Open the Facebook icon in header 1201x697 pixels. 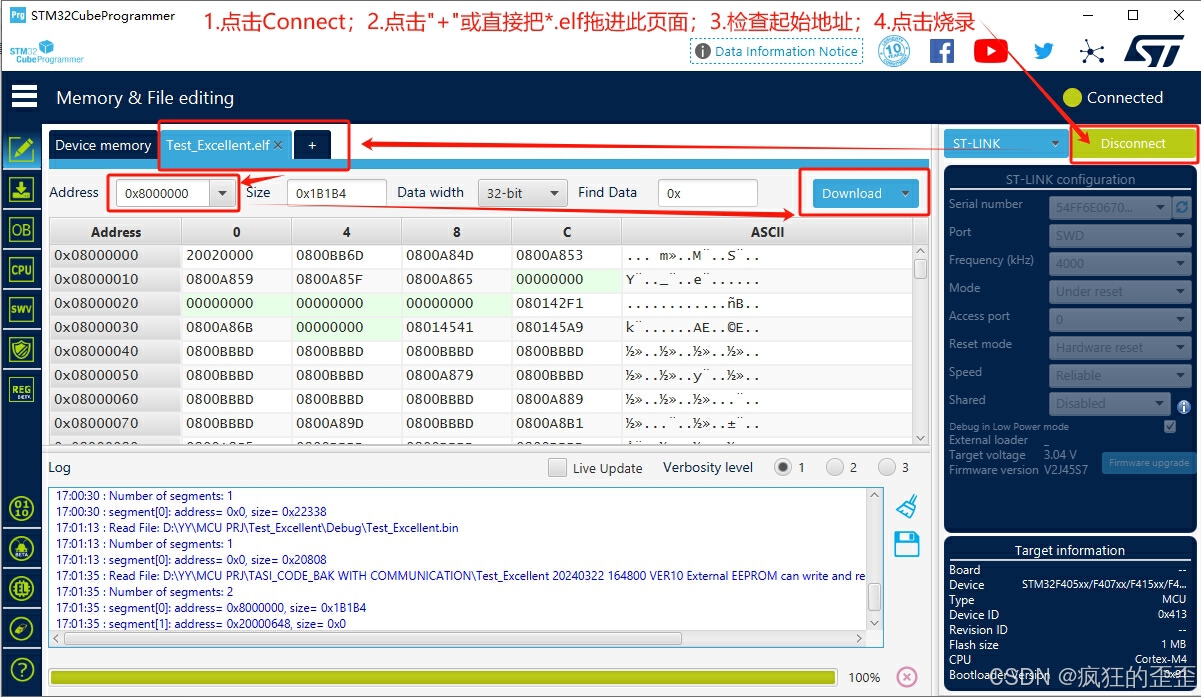pyautogui.click(x=942, y=51)
